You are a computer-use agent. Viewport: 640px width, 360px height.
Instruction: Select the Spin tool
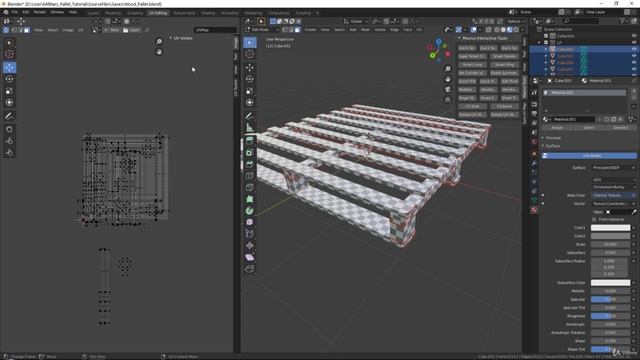[250, 211]
